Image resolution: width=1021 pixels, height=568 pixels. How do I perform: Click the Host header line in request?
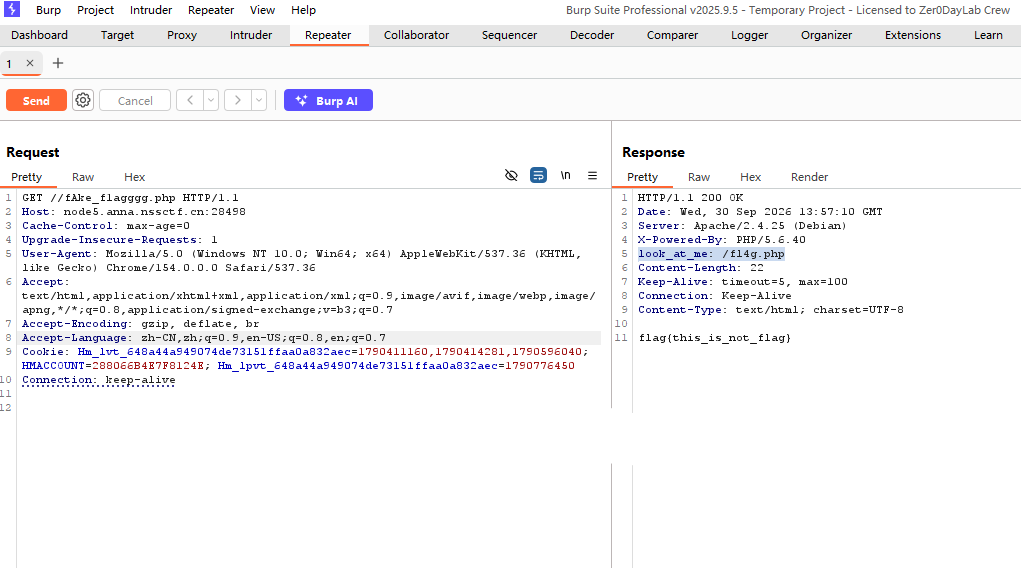point(133,212)
